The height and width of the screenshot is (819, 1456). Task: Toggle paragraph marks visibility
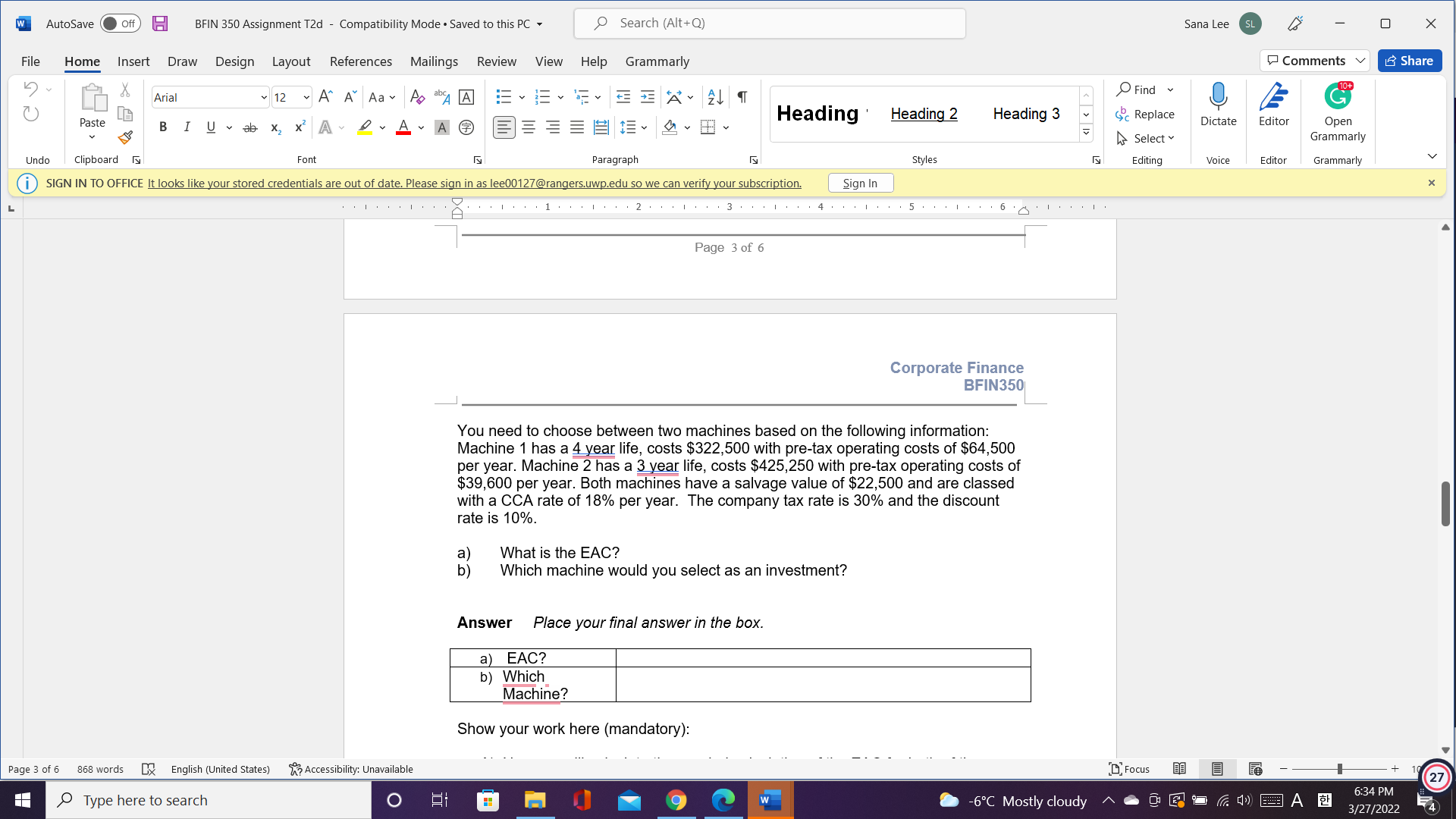[741, 97]
